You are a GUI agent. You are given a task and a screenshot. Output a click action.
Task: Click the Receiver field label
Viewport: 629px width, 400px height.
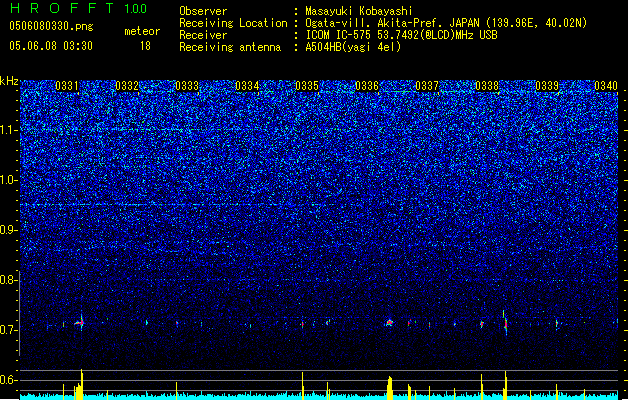pyautogui.click(x=203, y=35)
